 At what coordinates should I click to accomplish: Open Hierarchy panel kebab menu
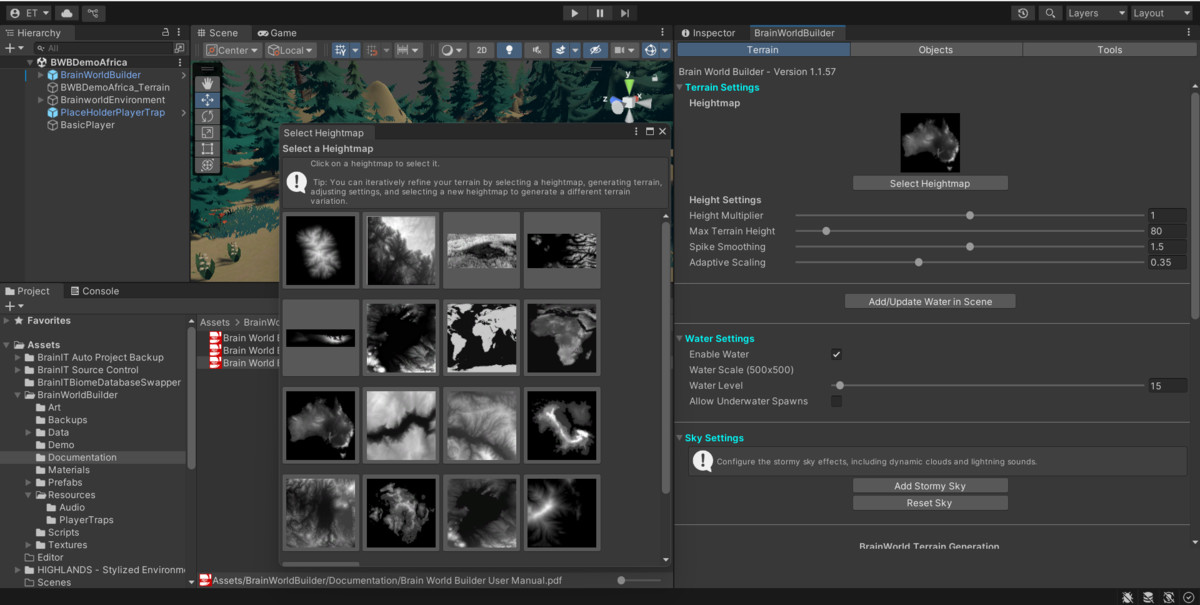[180, 33]
